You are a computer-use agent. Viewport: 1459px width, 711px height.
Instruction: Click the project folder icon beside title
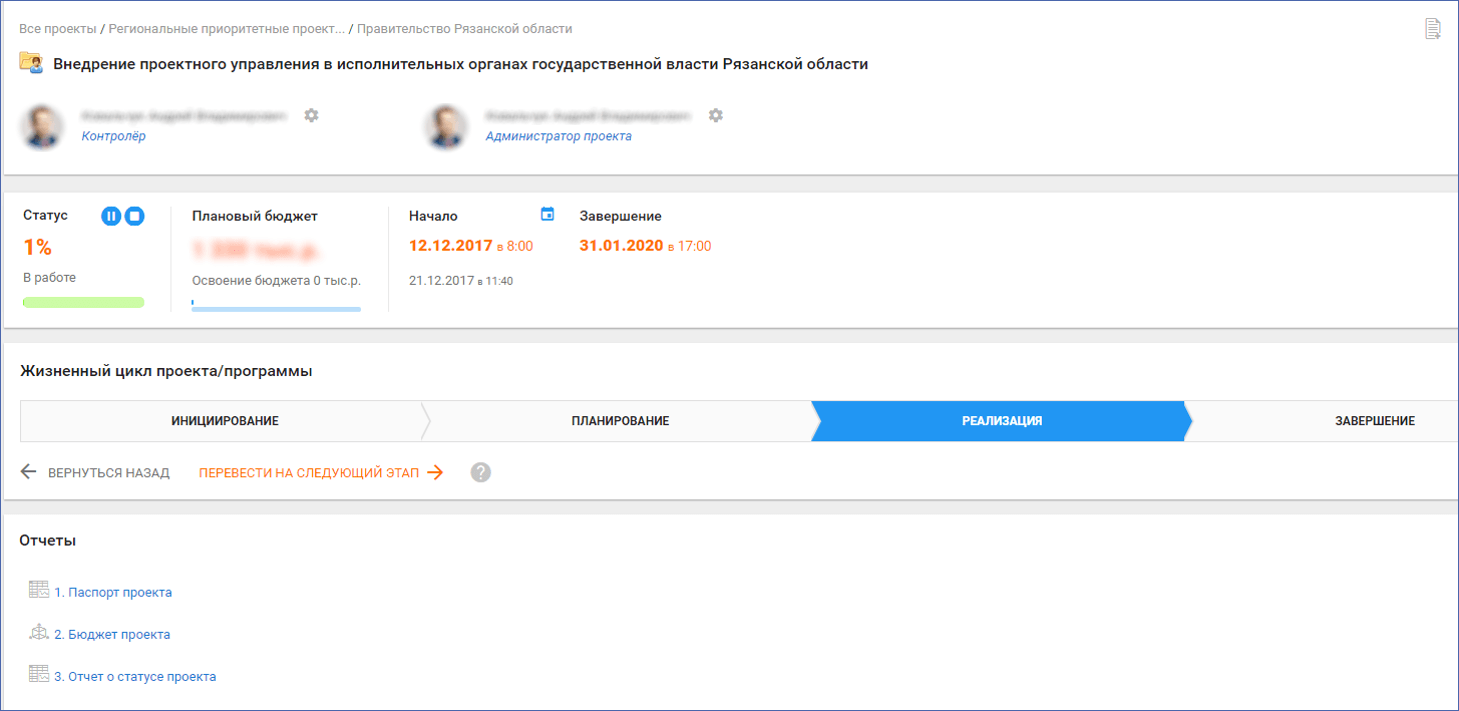tap(31, 63)
